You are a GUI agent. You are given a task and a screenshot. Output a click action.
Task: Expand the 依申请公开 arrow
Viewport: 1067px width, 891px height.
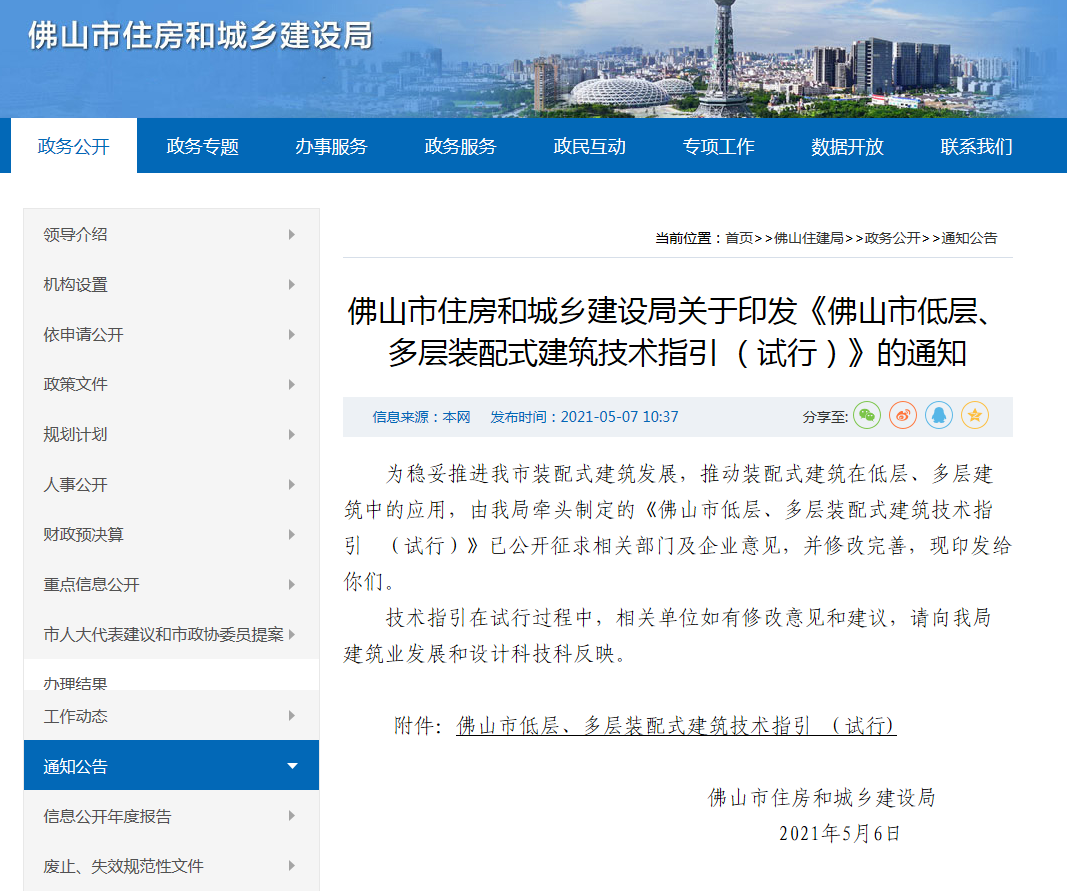point(292,335)
